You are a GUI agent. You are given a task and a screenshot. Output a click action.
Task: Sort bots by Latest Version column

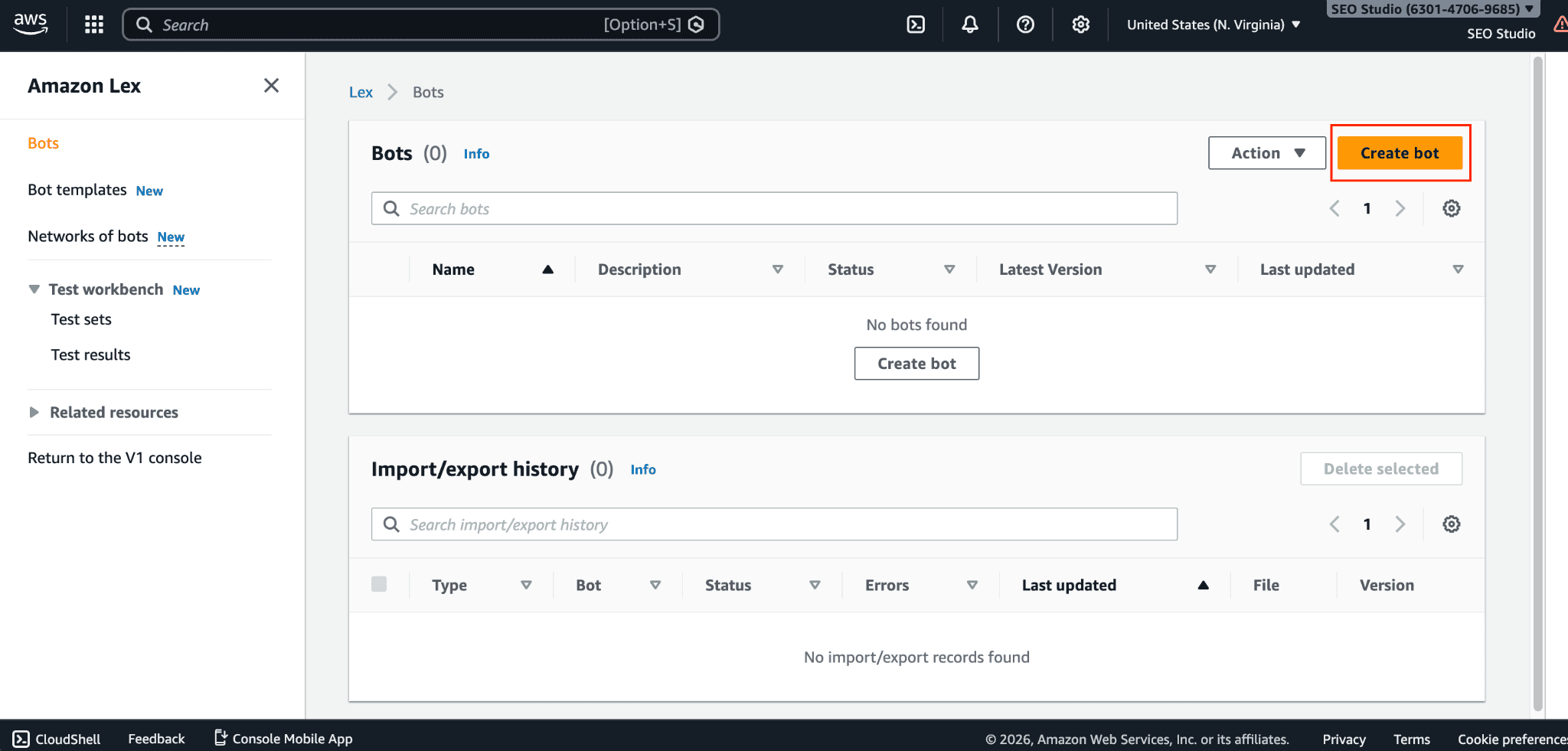tap(1210, 269)
